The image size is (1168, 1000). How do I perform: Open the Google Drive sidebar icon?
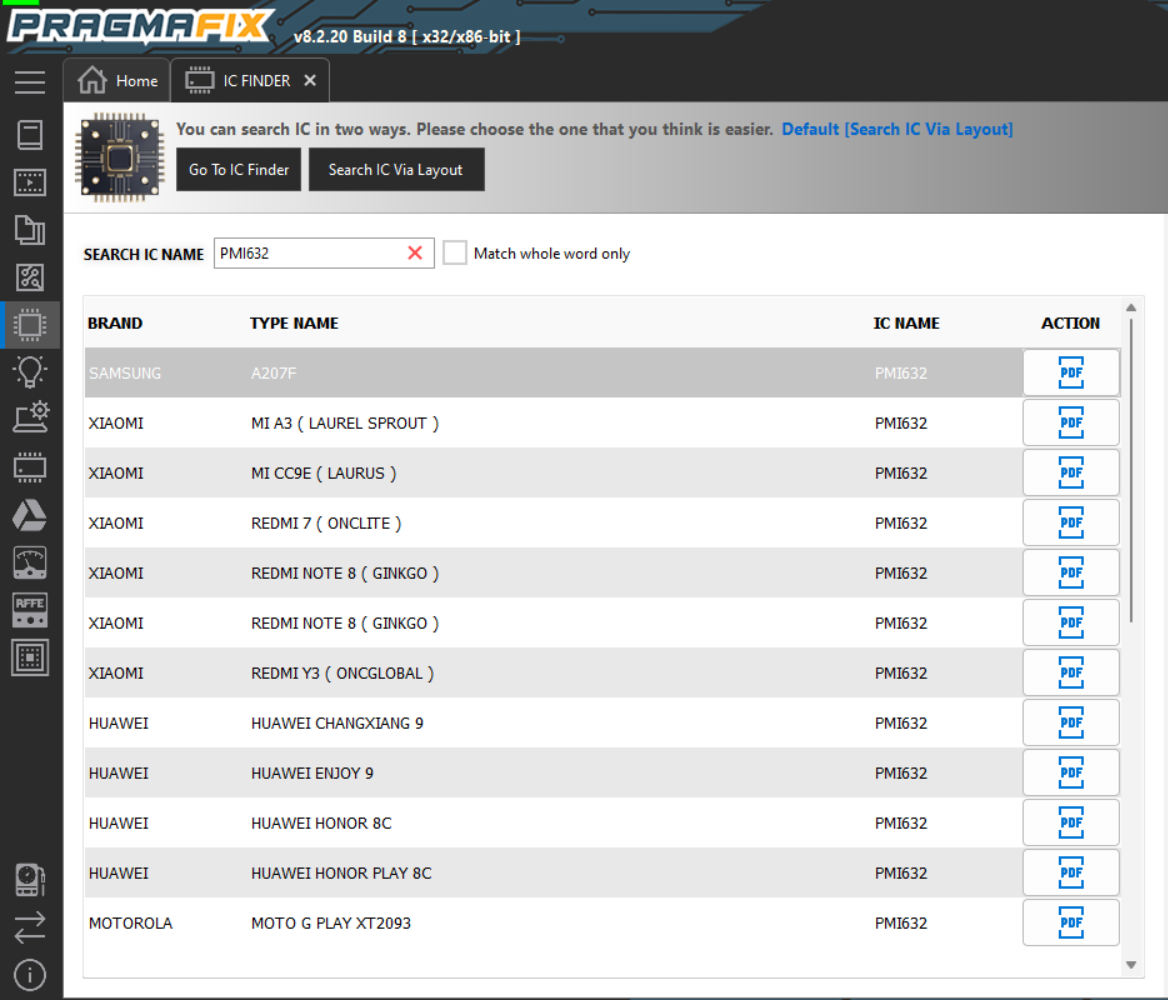pos(30,516)
